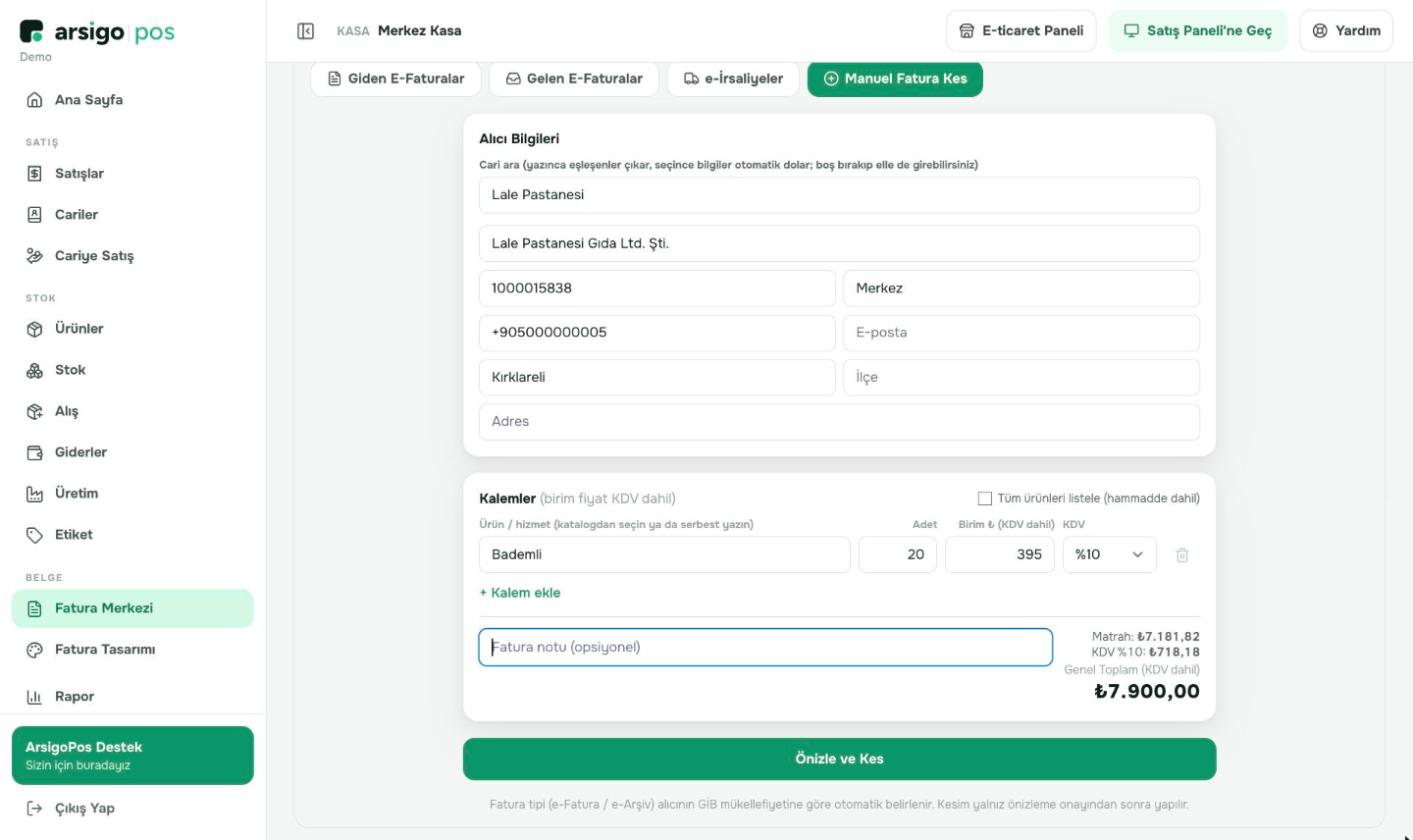The width and height of the screenshot is (1413, 840).
Task: Edit the company title Lale Pastanesi Gıda Ltd. Şti.
Action: [840, 243]
